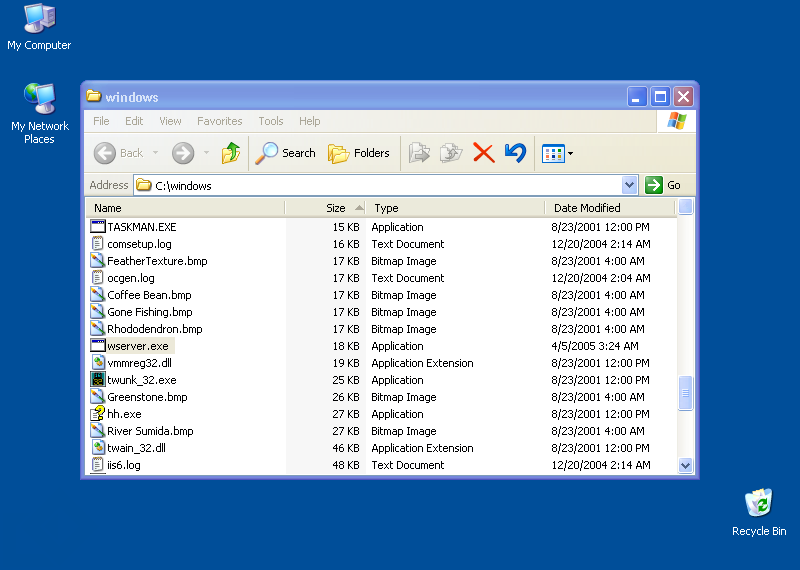Click the "25 KB" size cell
Screen dimensions: 800x570
click(346, 380)
